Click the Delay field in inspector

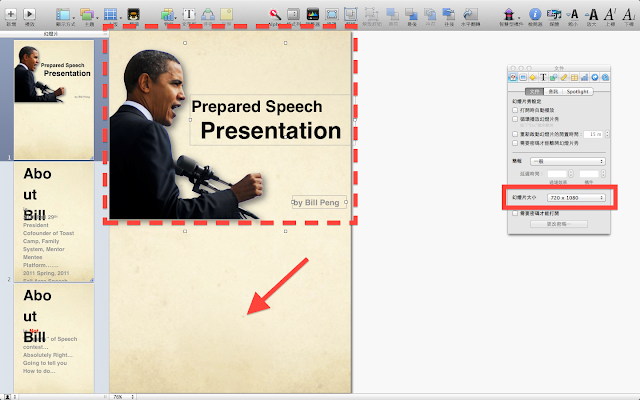coord(557,174)
